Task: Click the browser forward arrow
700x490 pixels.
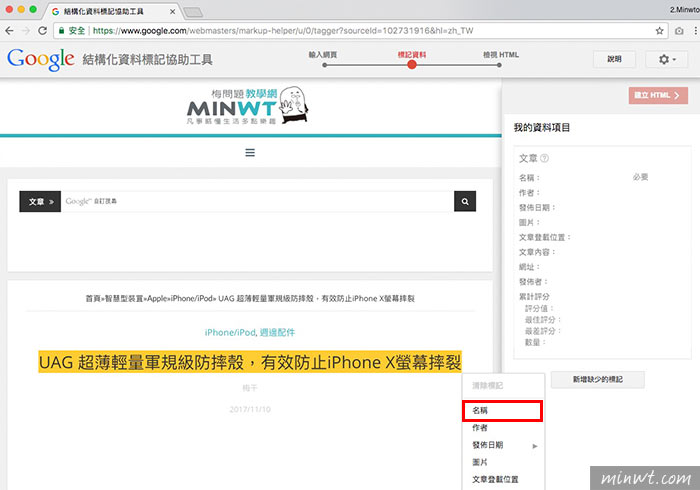Action: pos(26,31)
